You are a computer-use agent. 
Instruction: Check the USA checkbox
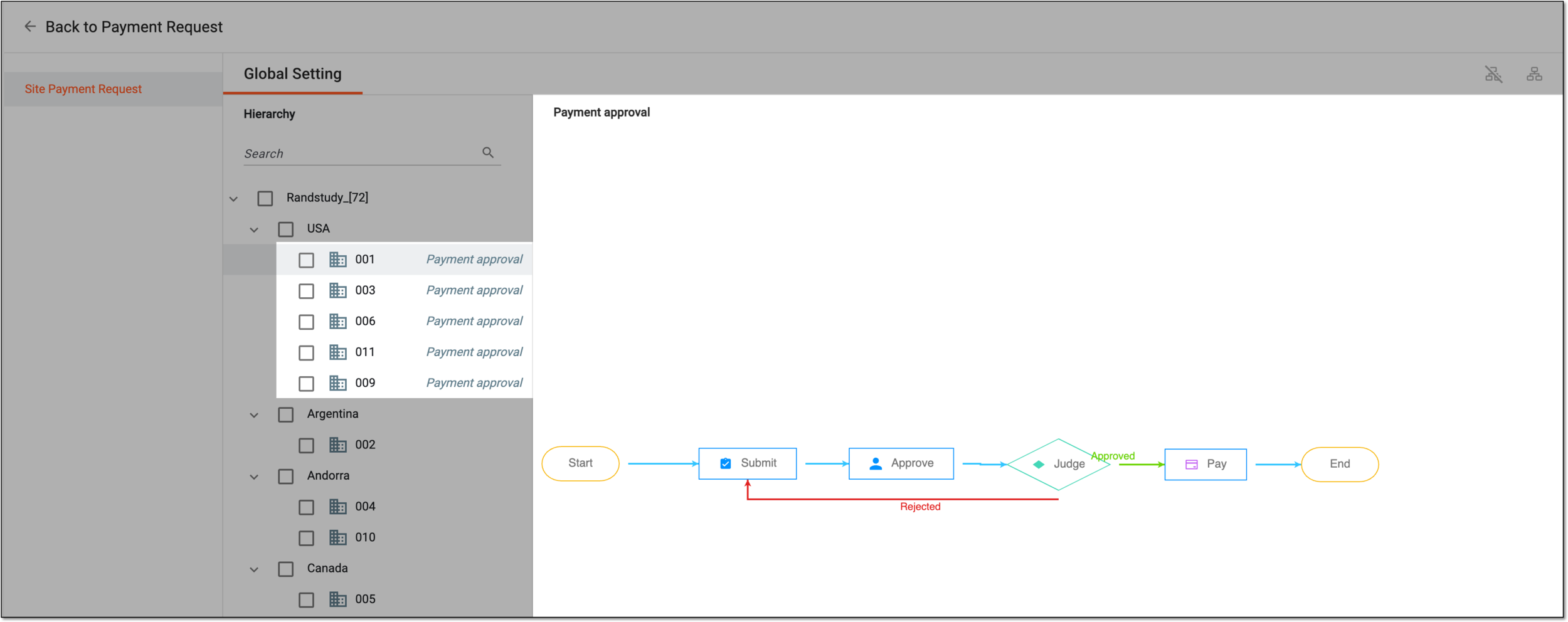pos(286,229)
